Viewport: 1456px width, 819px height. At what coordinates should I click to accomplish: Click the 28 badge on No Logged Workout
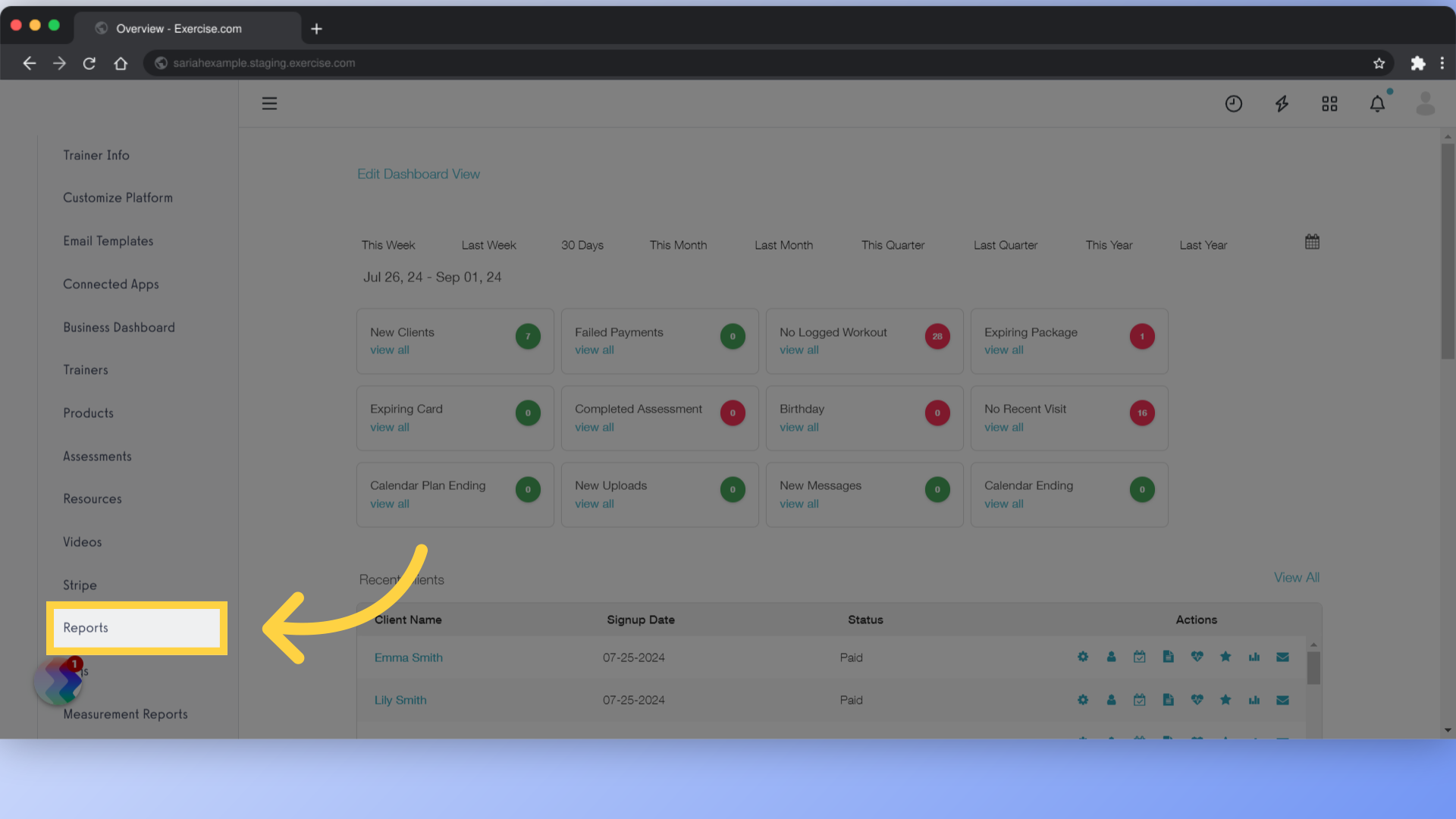click(937, 337)
